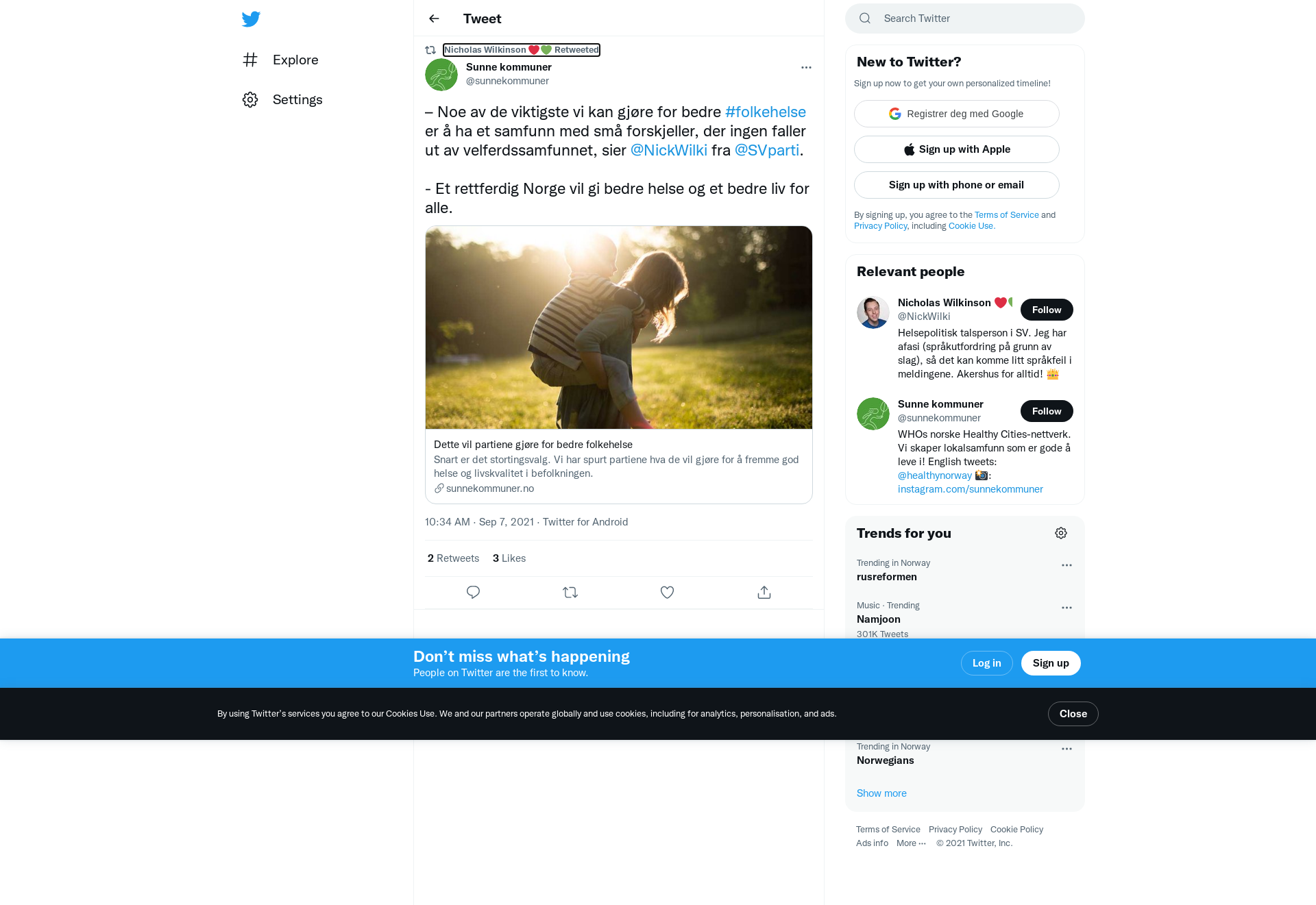Click the share tweet icon
The image size is (1316, 905).
pyautogui.click(x=764, y=593)
